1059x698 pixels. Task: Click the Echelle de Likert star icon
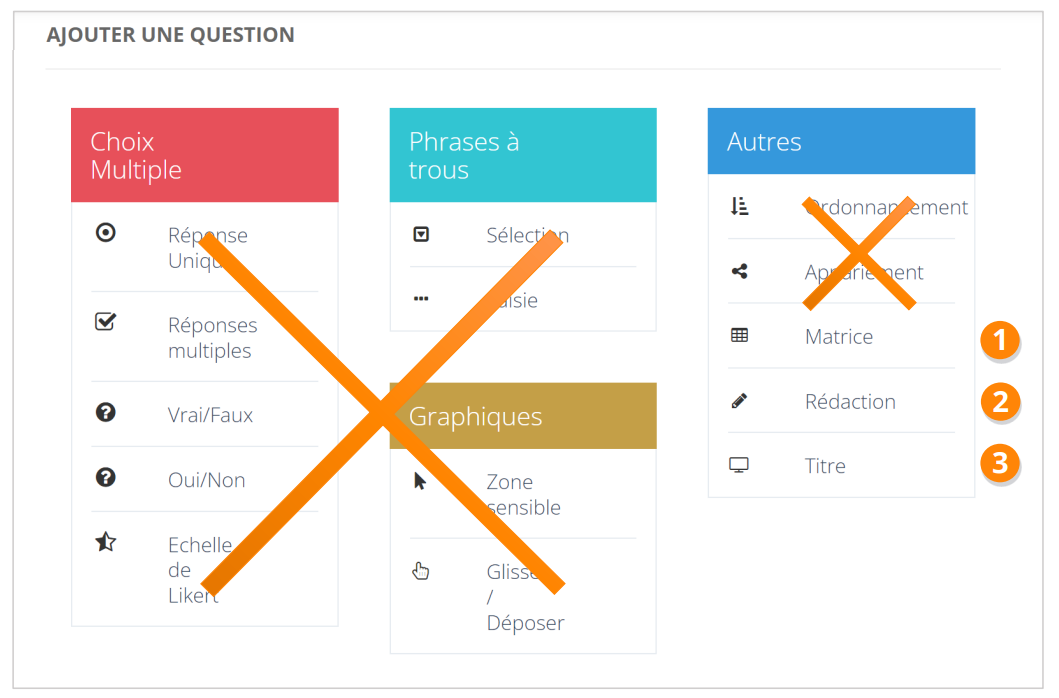coord(105,542)
